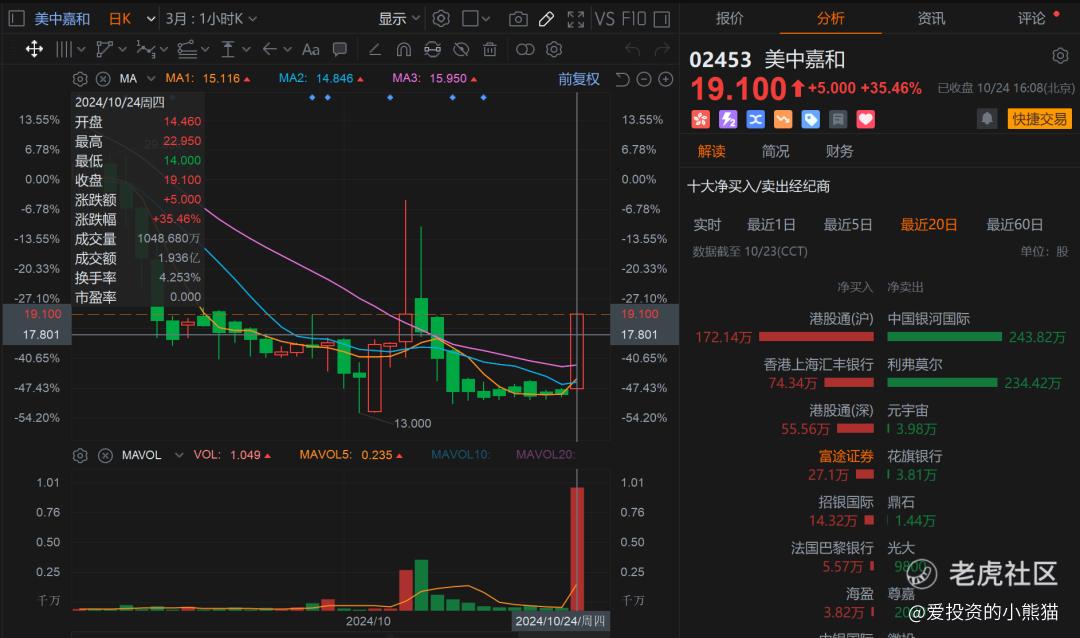Image resolution: width=1080 pixels, height=638 pixels.
Task: Open the 简况 sub-tab
Action: [776, 151]
